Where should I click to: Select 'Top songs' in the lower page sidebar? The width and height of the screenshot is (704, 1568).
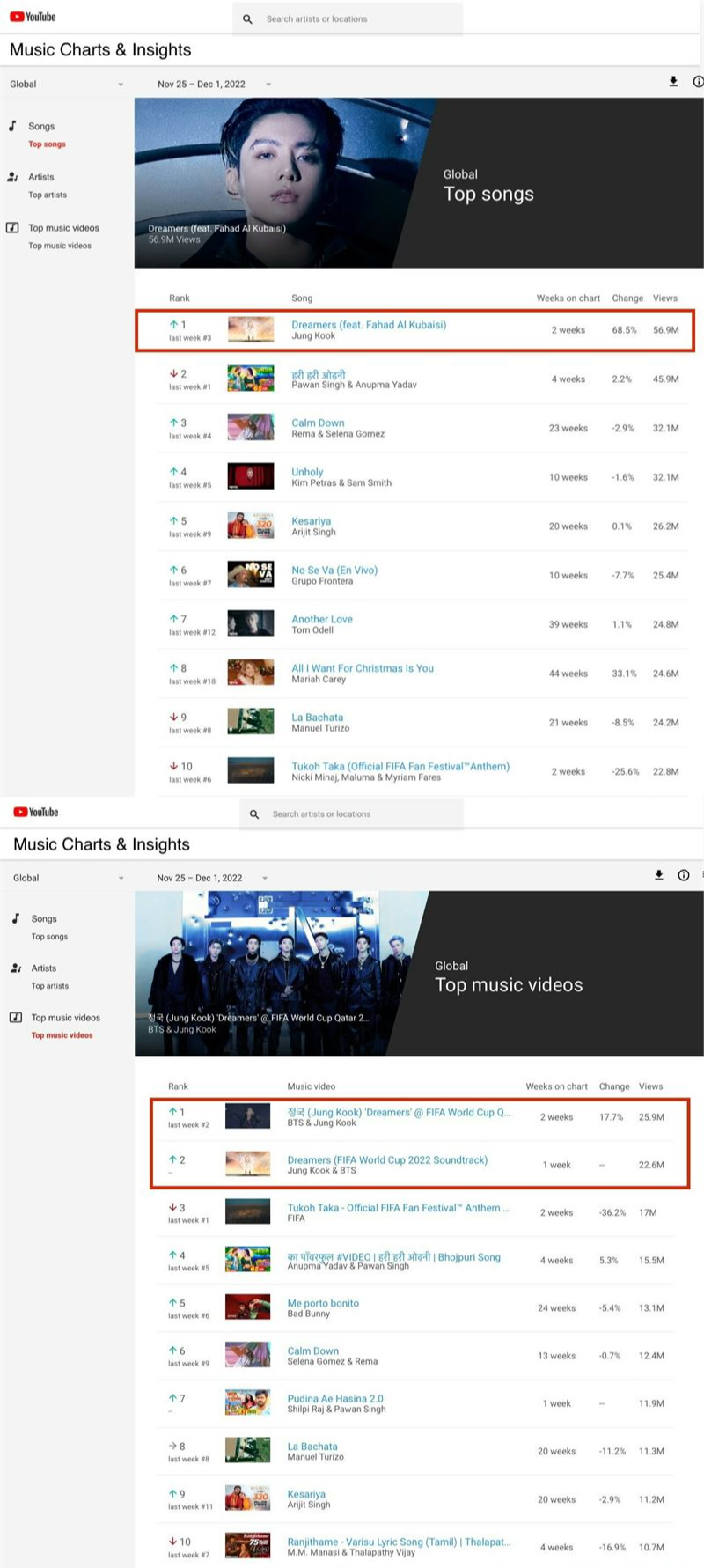point(49,937)
